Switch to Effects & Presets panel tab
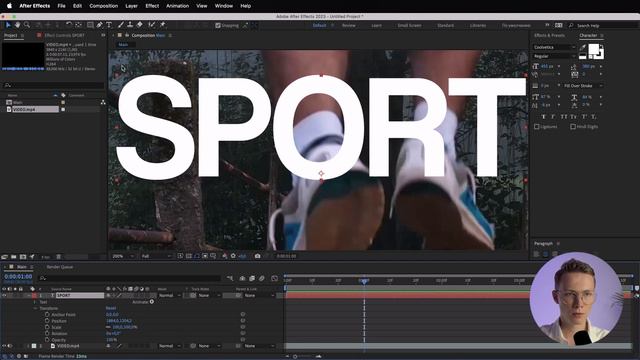The height and width of the screenshot is (360, 640). pyautogui.click(x=549, y=36)
